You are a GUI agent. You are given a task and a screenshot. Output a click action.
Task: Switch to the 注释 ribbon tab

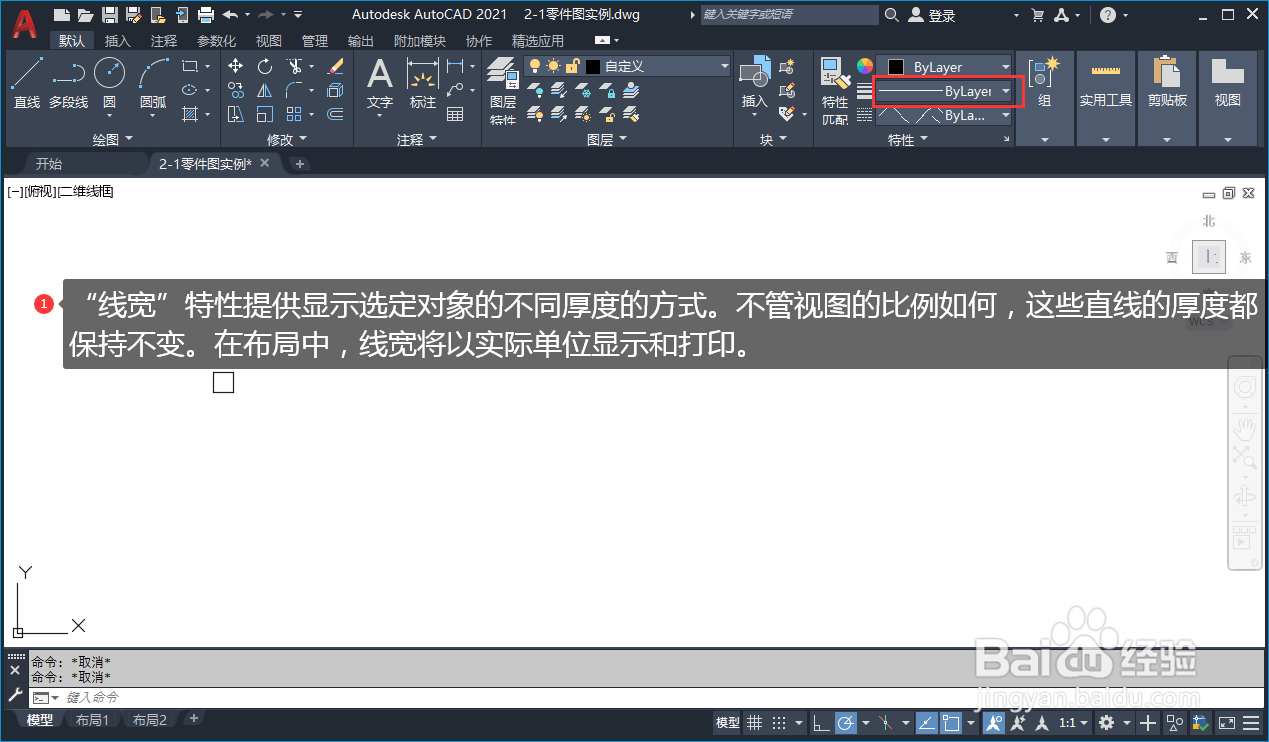point(164,41)
